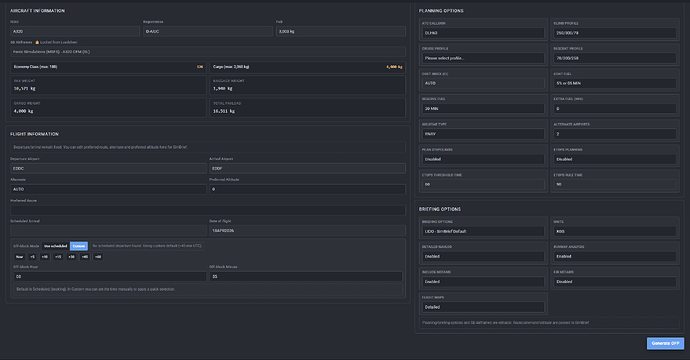This screenshot has width=690, height=360.
Task: Click the Cost Index field
Action: click(x=483, y=83)
